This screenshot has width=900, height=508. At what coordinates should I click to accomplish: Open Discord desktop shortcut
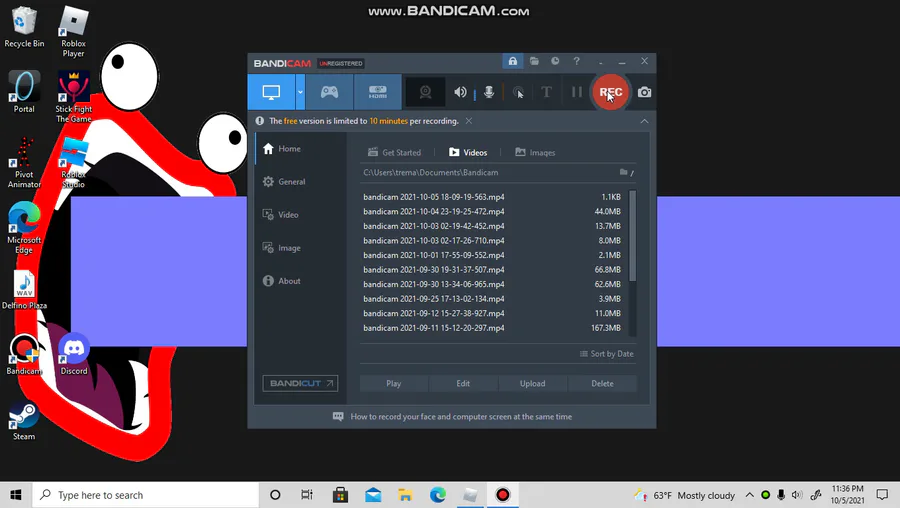click(74, 354)
